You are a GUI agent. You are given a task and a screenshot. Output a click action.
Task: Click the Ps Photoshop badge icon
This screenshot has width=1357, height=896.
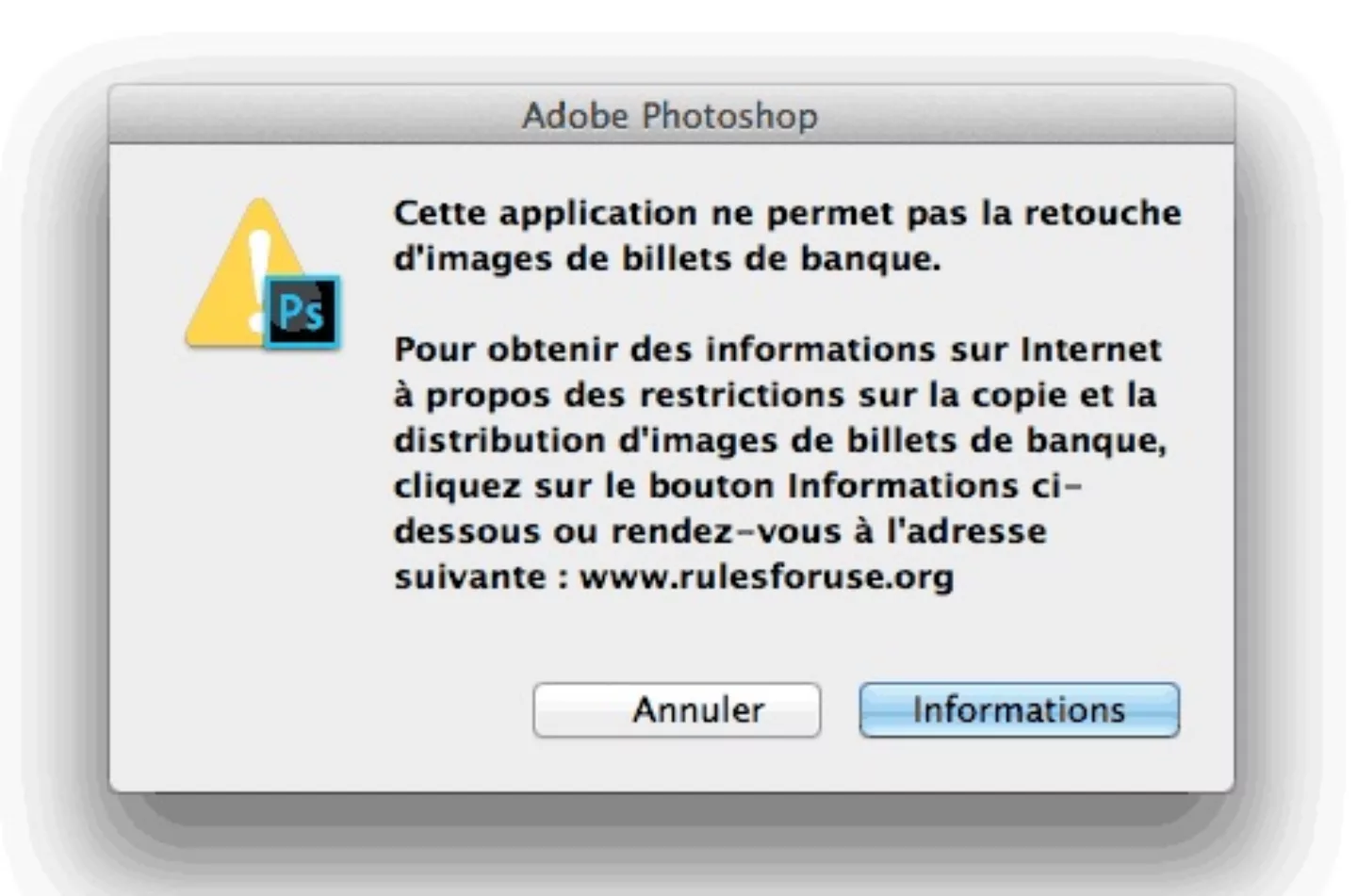tap(302, 312)
